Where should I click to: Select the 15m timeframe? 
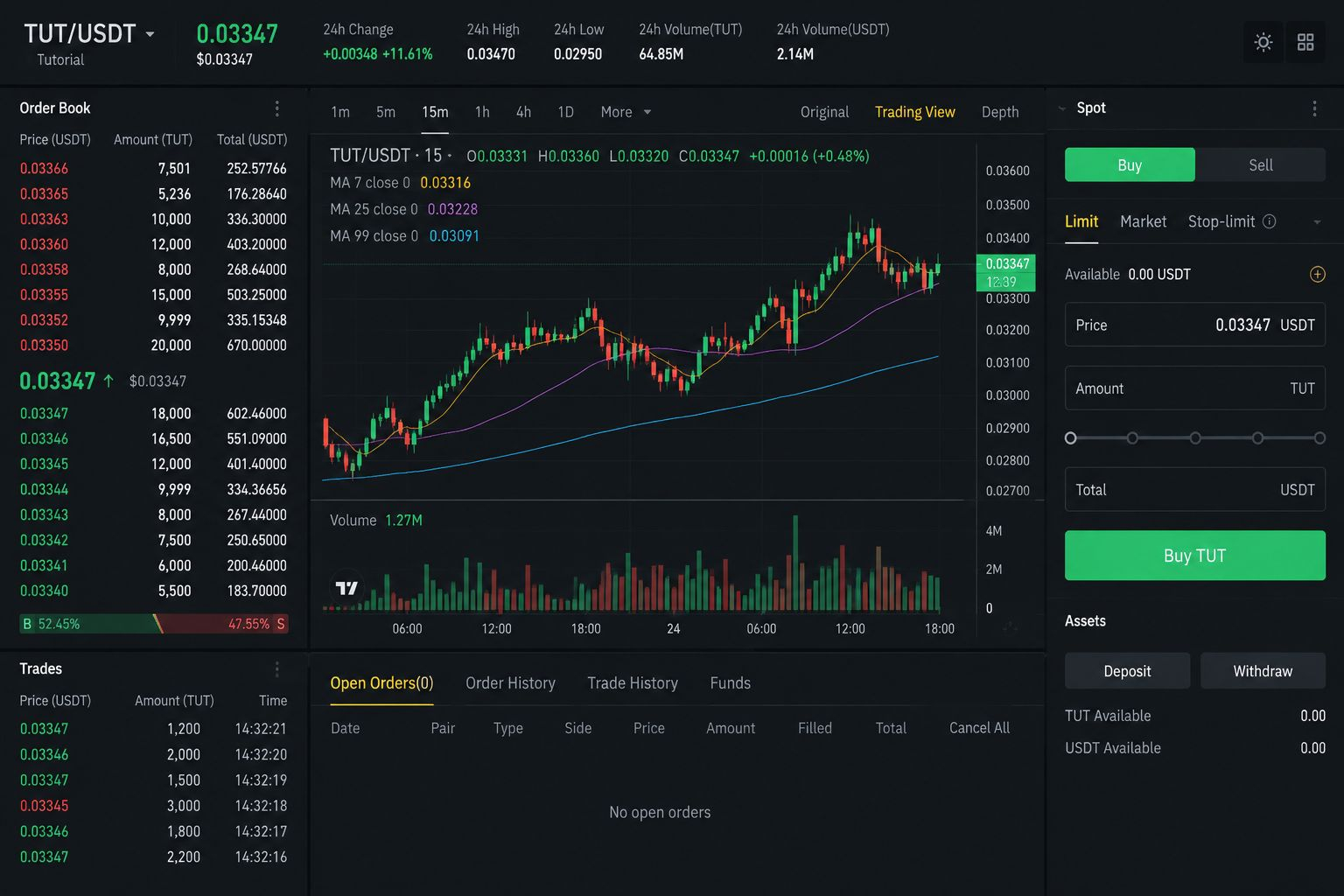435,112
